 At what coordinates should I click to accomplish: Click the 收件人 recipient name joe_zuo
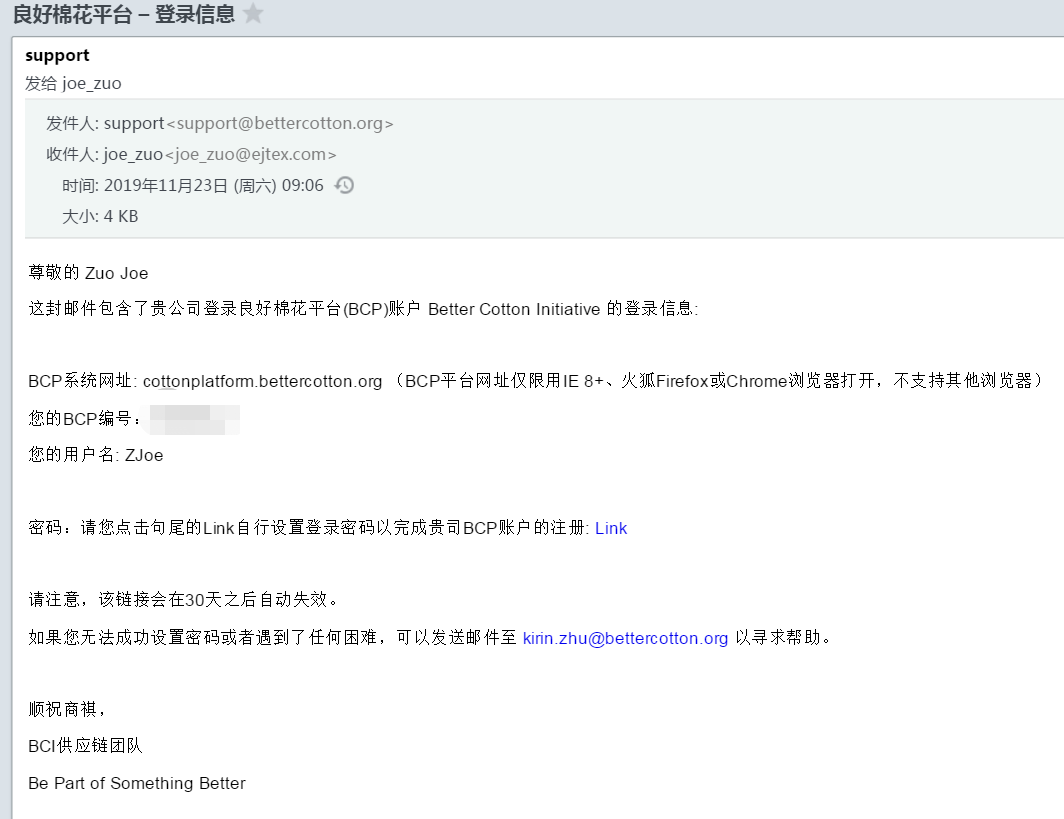[x=133, y=155]
